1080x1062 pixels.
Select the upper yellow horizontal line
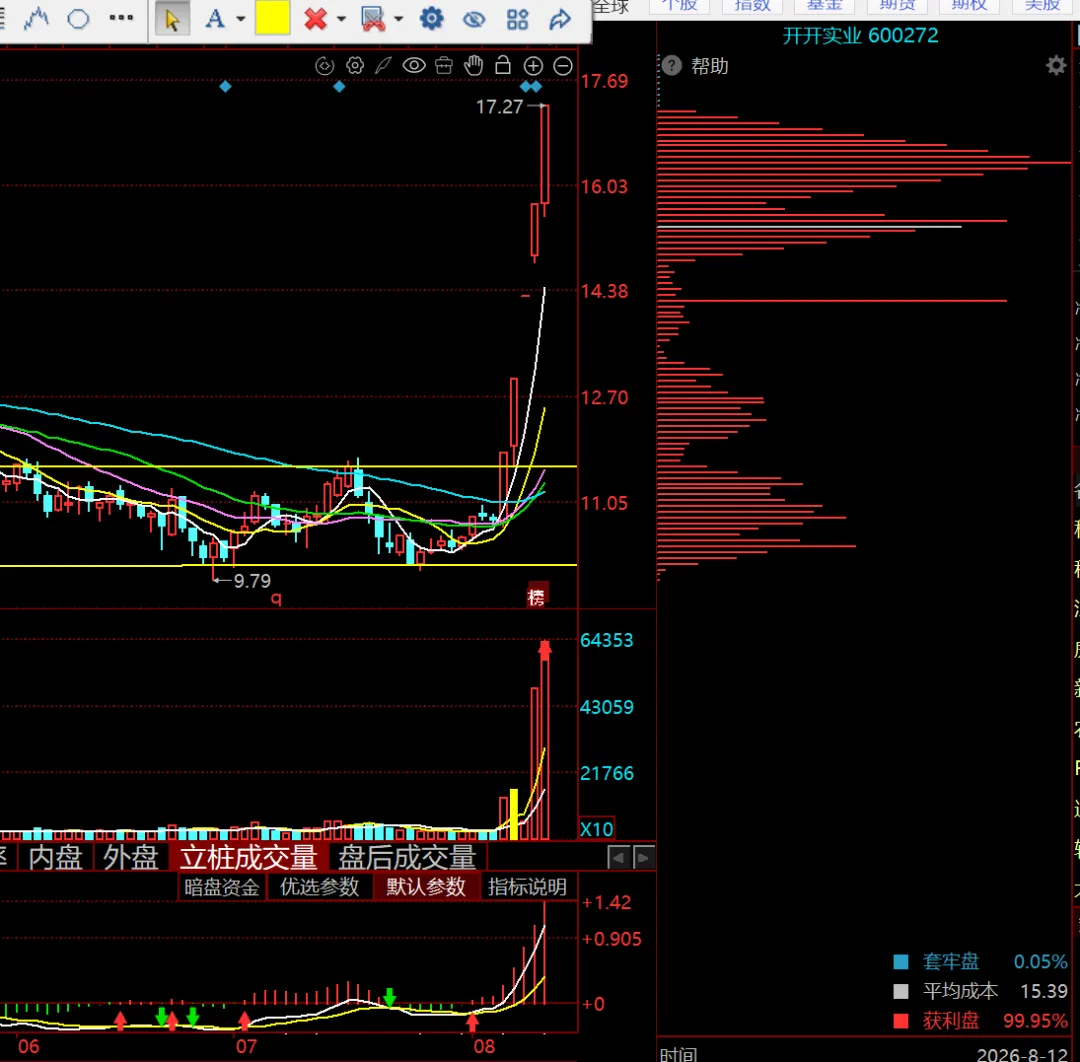tap(288, 467)
